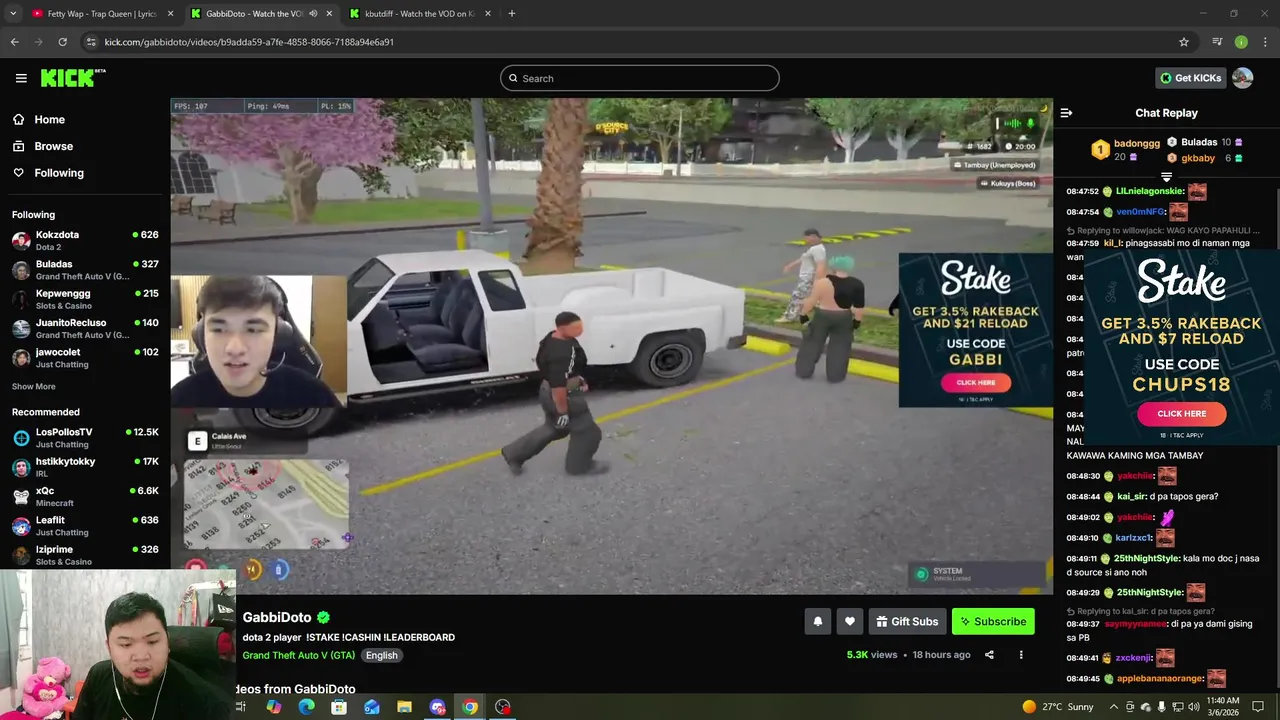Click Google Chrome taskbar icon
Screen dimensions: 1280x720
click(x=469, y=707)
